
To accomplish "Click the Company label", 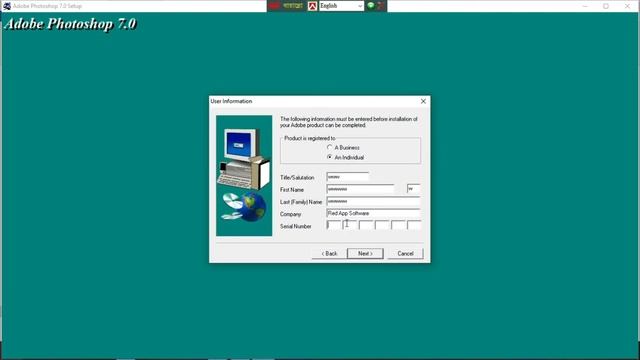I will [291, 214].
